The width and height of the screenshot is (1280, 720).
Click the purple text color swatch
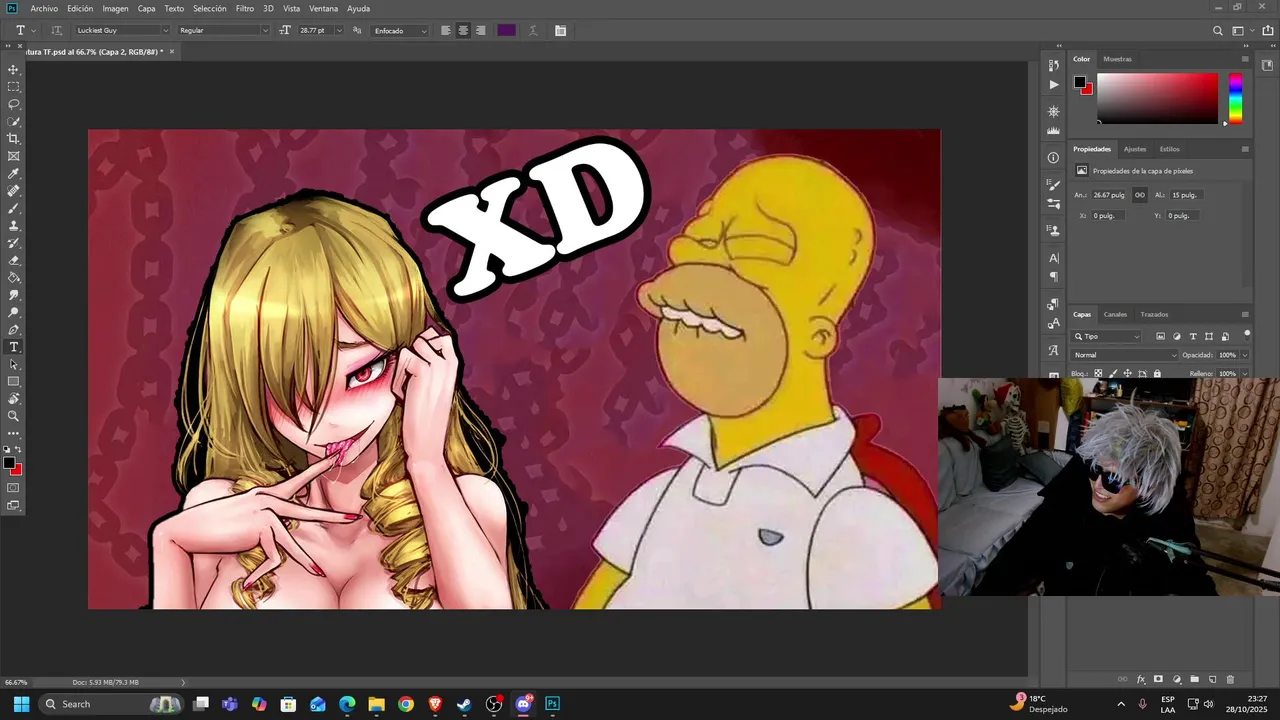[507, 31]
